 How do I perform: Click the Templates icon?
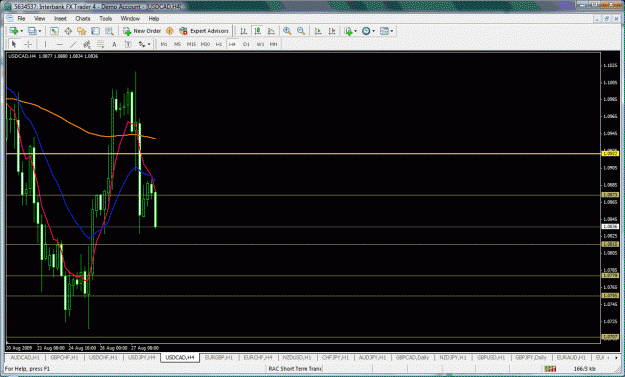pos(384,31)
